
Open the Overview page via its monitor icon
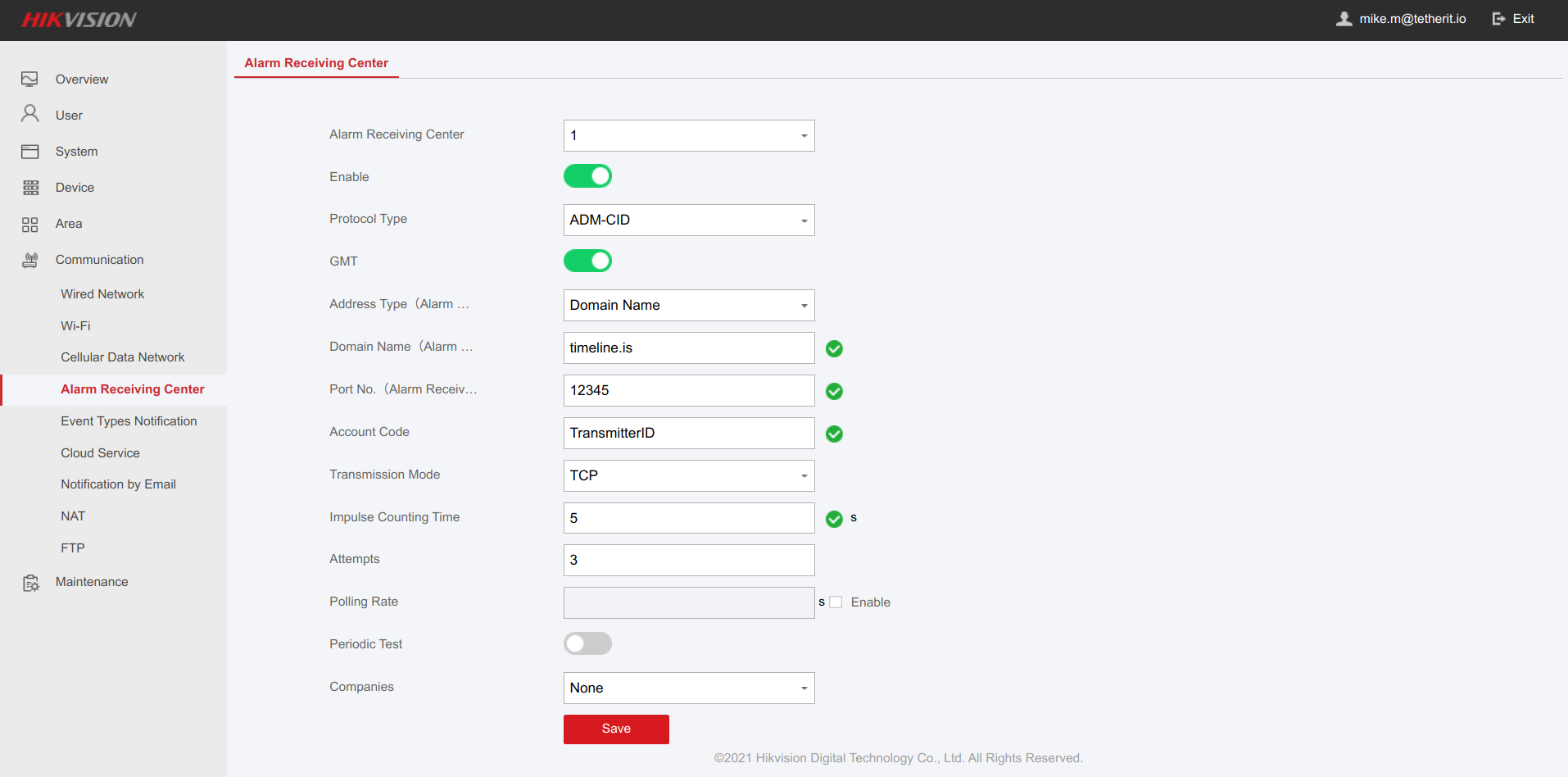click(30, 79)
